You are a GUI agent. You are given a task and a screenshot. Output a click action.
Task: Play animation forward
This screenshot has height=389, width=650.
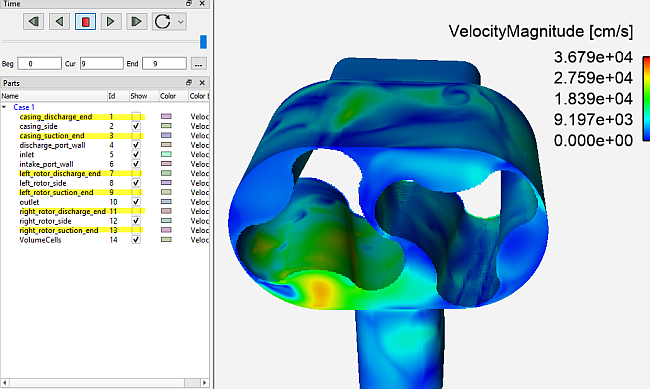[111, 22]
